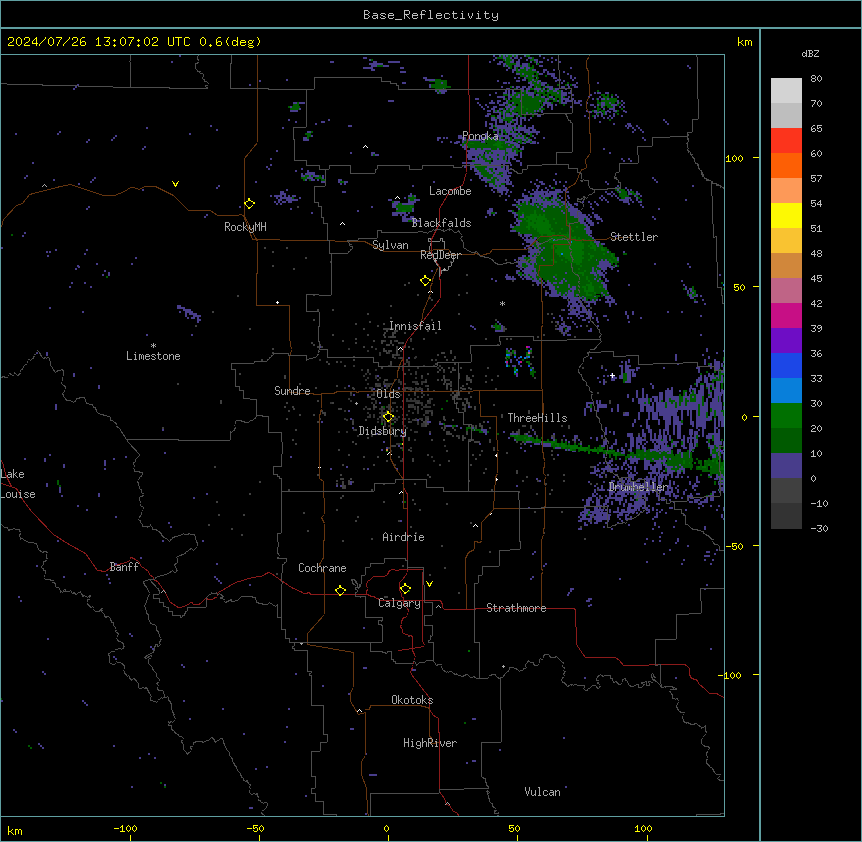862x842 pixels.
Task: Click the dBZ legend heading
Action: (810, 53)
